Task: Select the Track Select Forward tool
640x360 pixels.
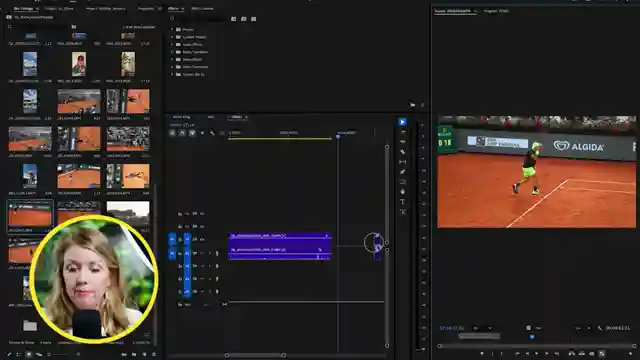Action: [x=403, y=132]
